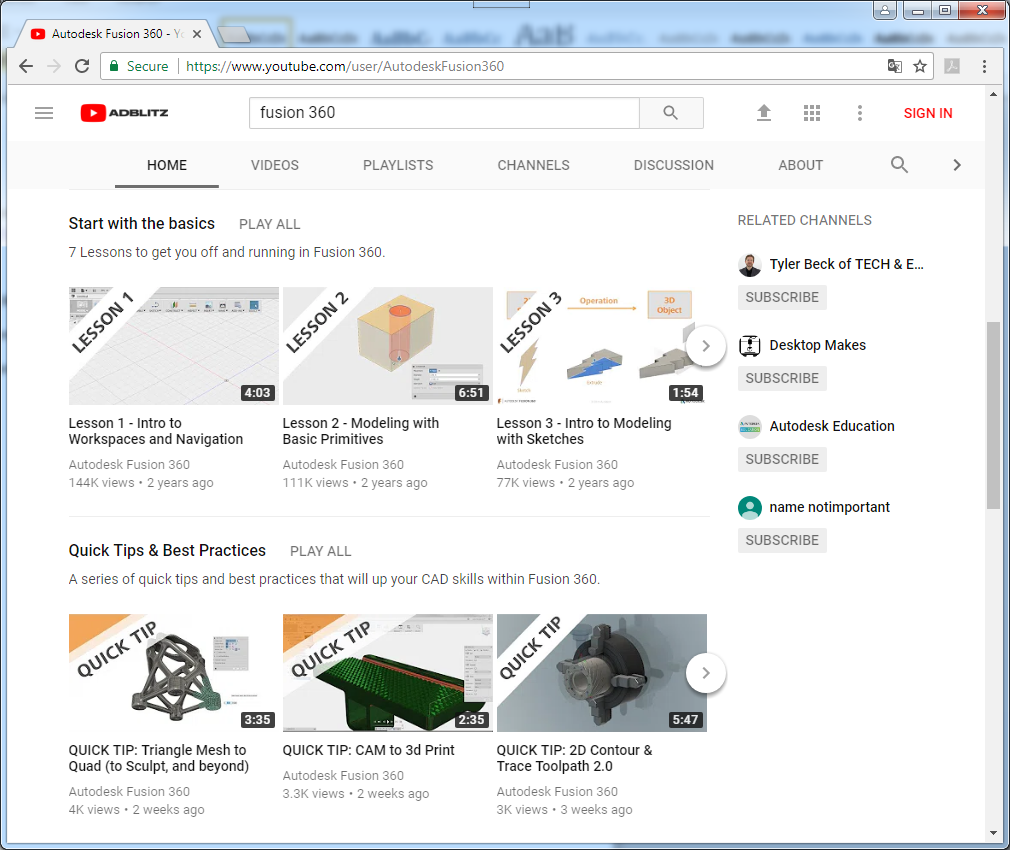Image resolution: width=1010 pixels, height=850 pixels.
Task: Open Lesson 1 Intro to Workspaces title
Action: click(x=156, y=431)
